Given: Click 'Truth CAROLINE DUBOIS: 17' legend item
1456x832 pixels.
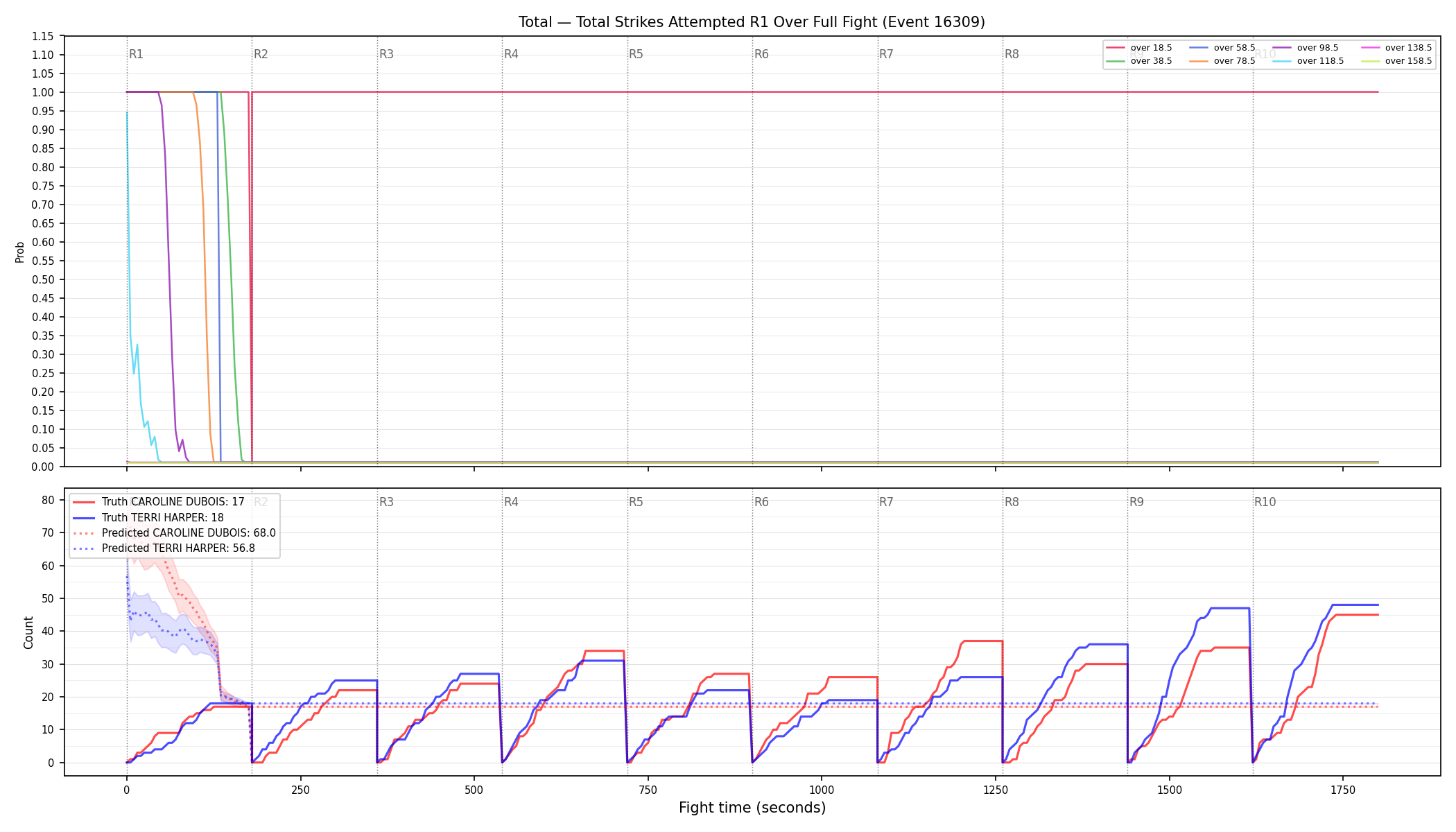Looking at the screenshot, I should [159, 502].
